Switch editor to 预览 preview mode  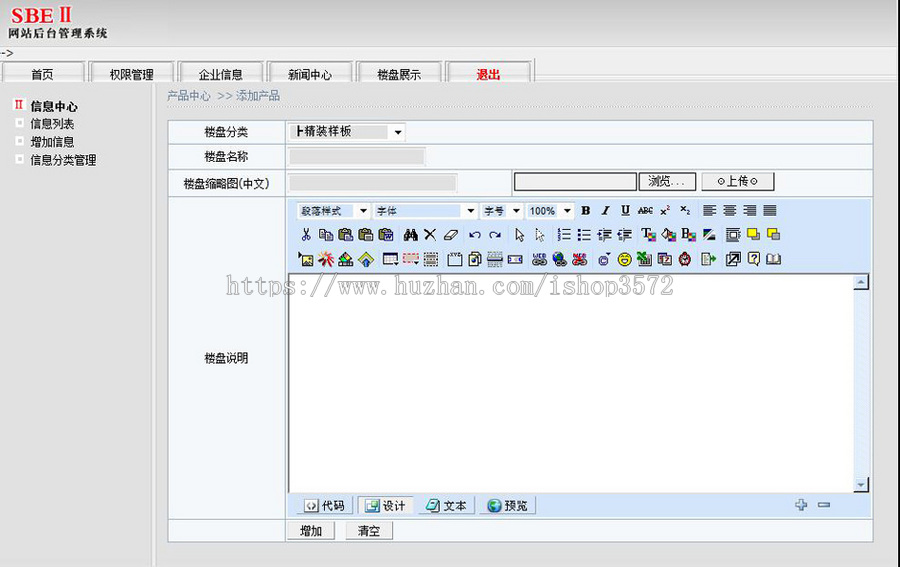pyautogui.click(x=507, y=506)
